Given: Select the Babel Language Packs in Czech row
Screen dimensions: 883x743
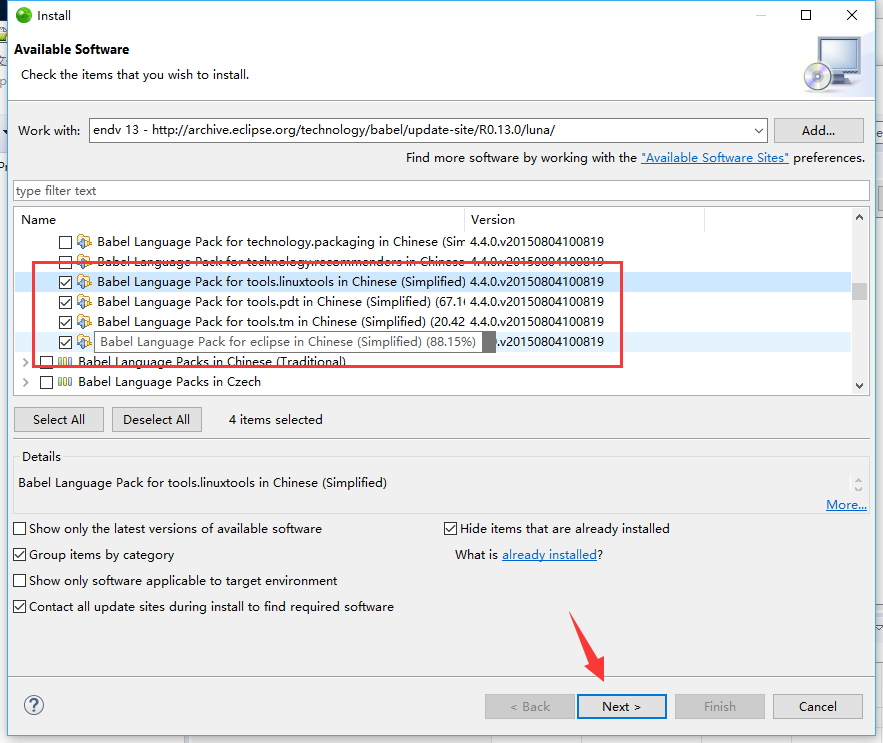Looking at the screenshot, I should tap(432, 382).
